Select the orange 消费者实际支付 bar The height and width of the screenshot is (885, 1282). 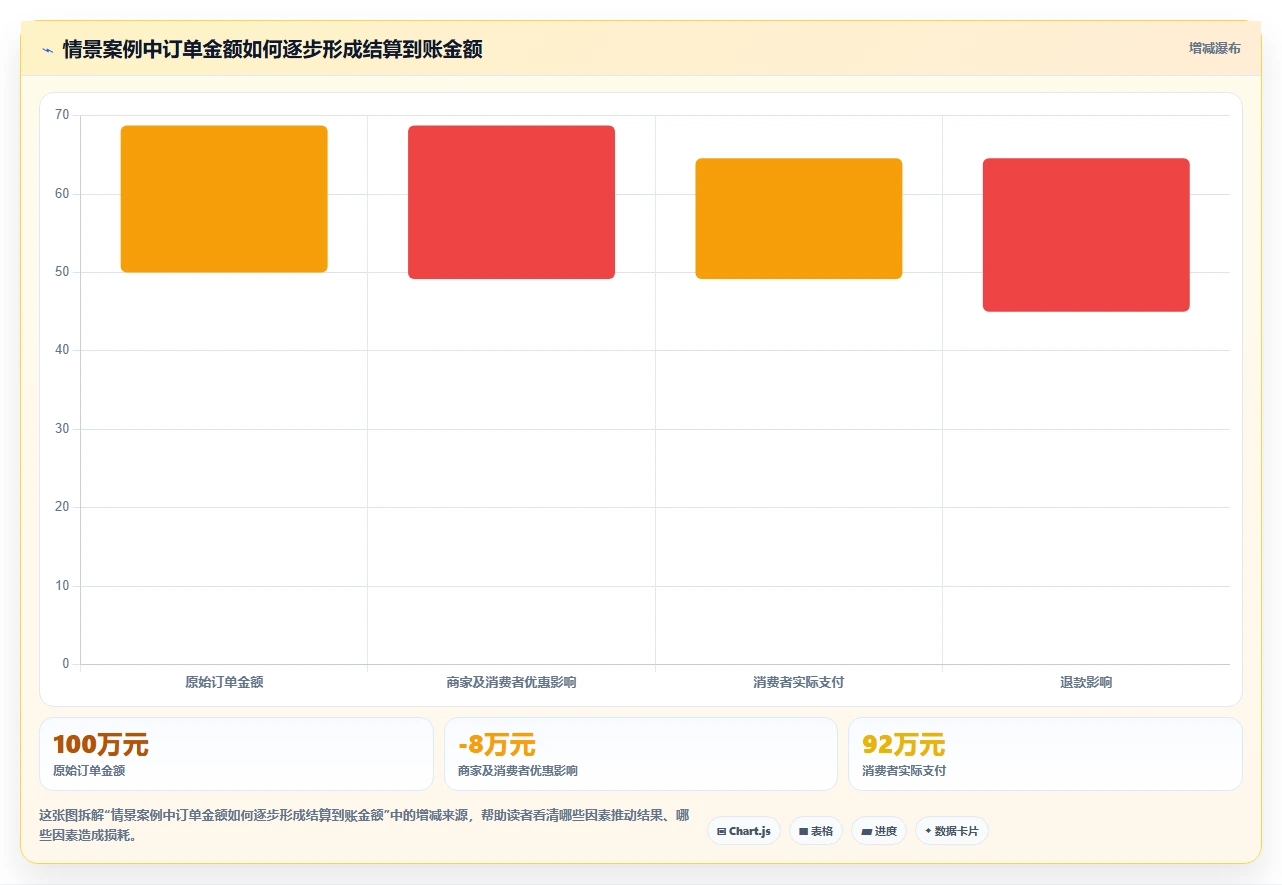pos(799,218)
